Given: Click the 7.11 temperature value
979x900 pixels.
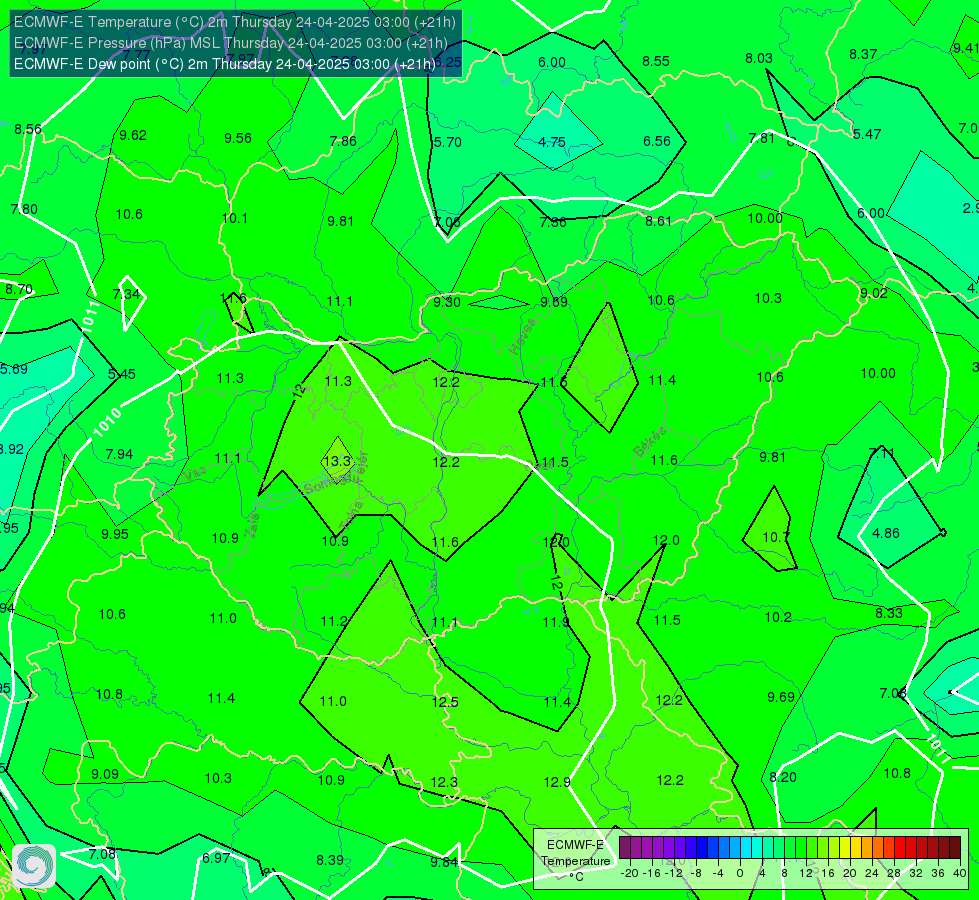Looking at the screenshot, I should [x=882, y=453].
